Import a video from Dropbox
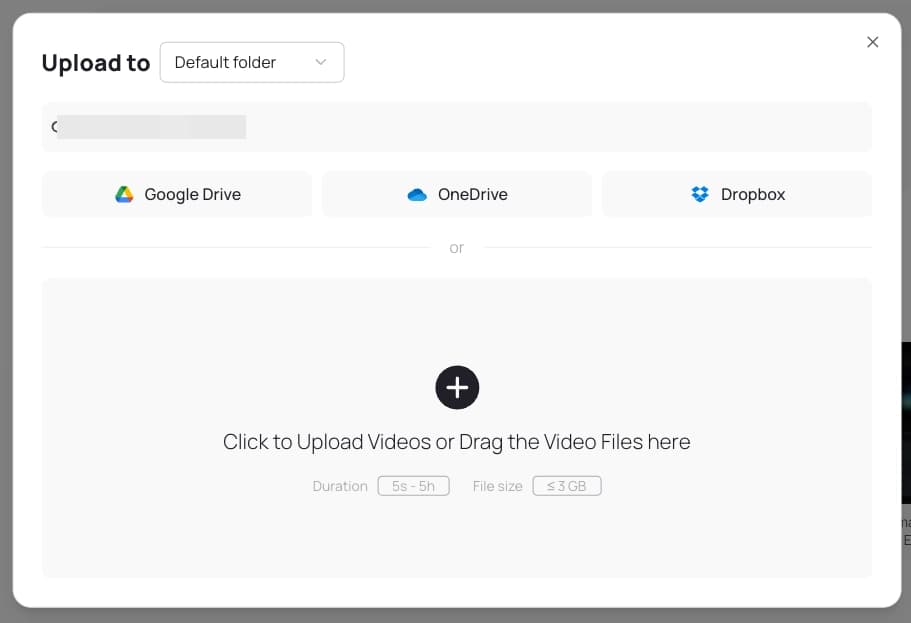This screenshot has height=623, width=911. click(x=736, y=194)
